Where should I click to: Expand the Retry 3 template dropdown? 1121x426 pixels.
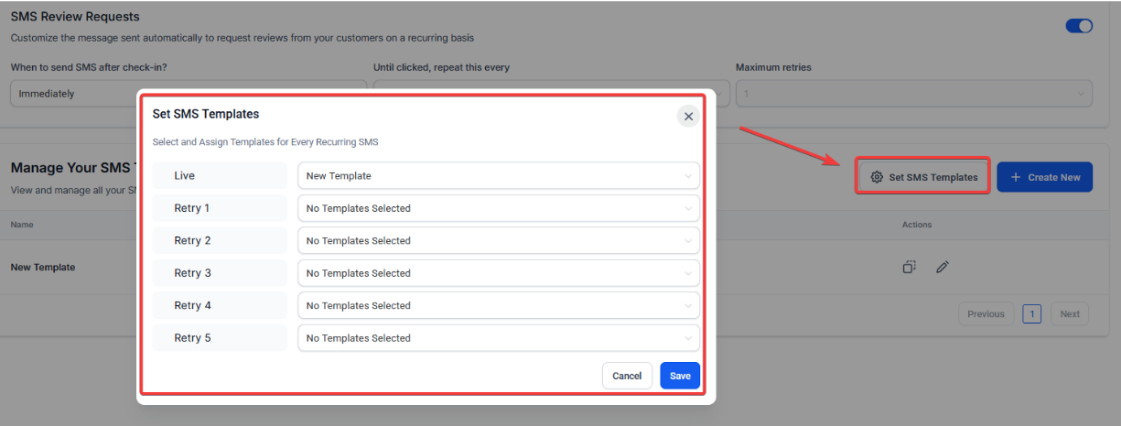[498, 273]
